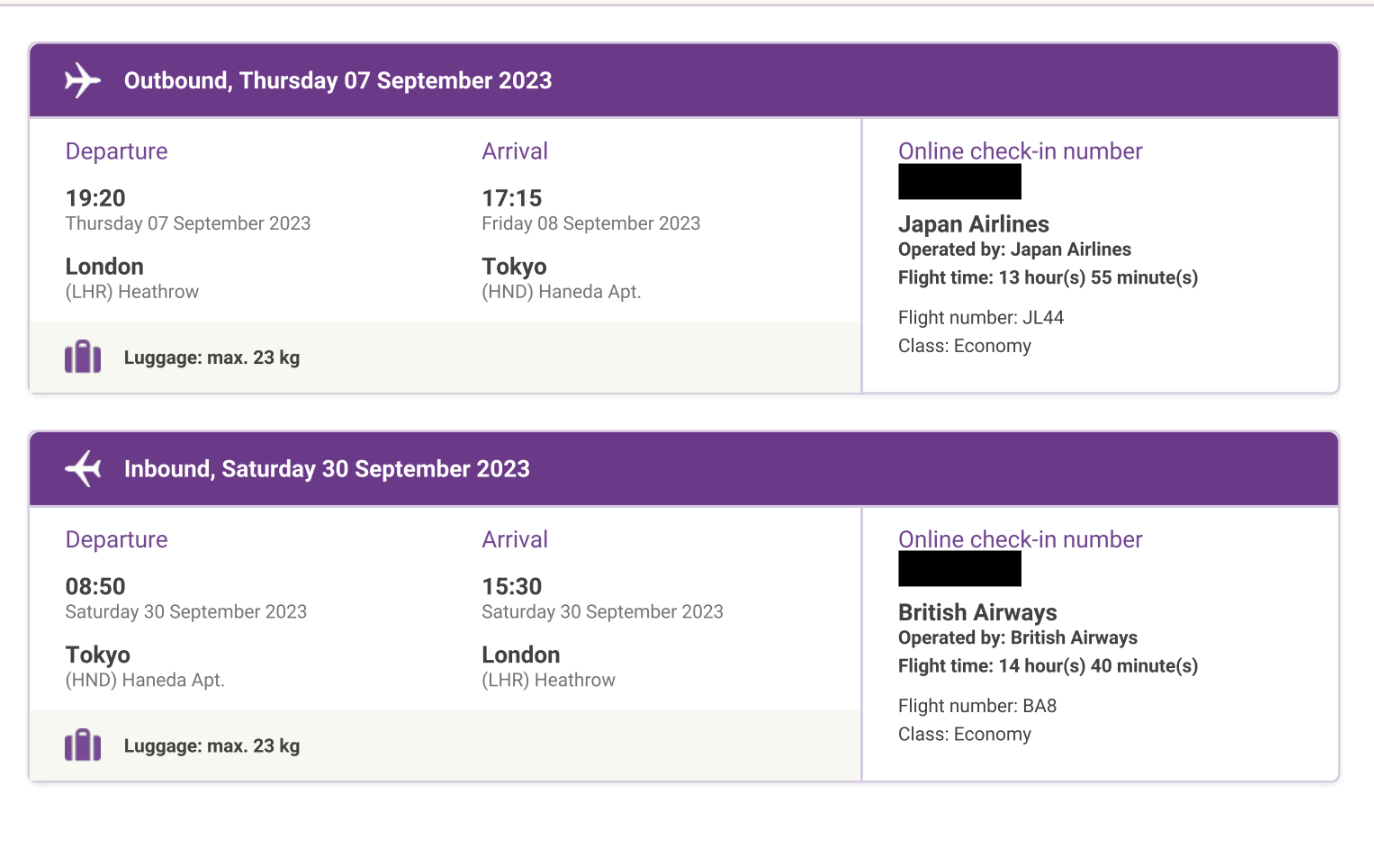Click the Outbound, Thursday 07 September header

338,80
